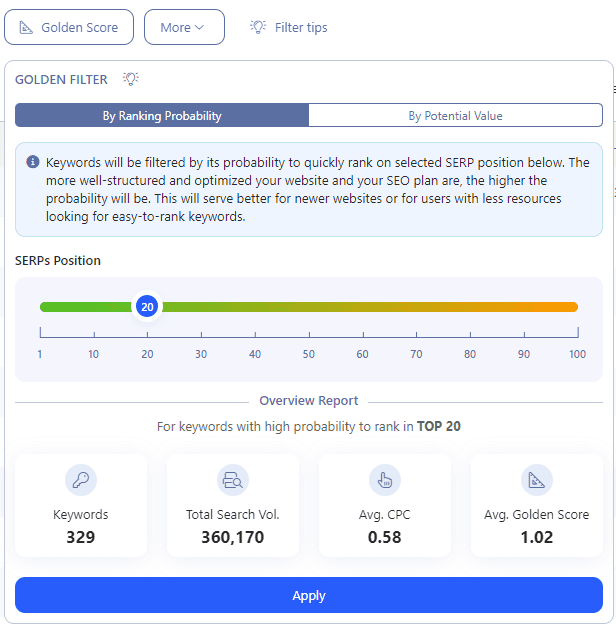Image resolution: width=616 pixels, height=630 pixels.
Task: Open the Filter tips link
Action: [300, 27]
